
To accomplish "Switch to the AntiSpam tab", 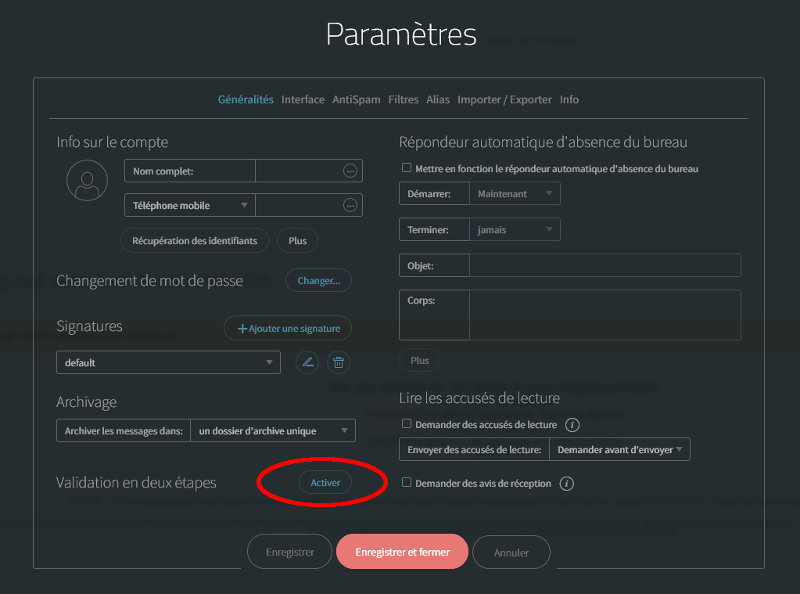I will (x=356, y=100).
